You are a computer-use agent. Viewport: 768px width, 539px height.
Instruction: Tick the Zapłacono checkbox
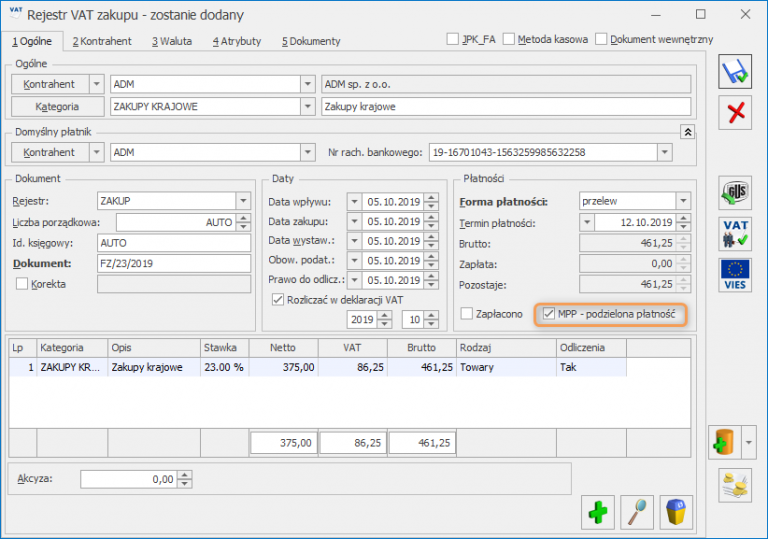pyautogui.click(x=467, y=314)
